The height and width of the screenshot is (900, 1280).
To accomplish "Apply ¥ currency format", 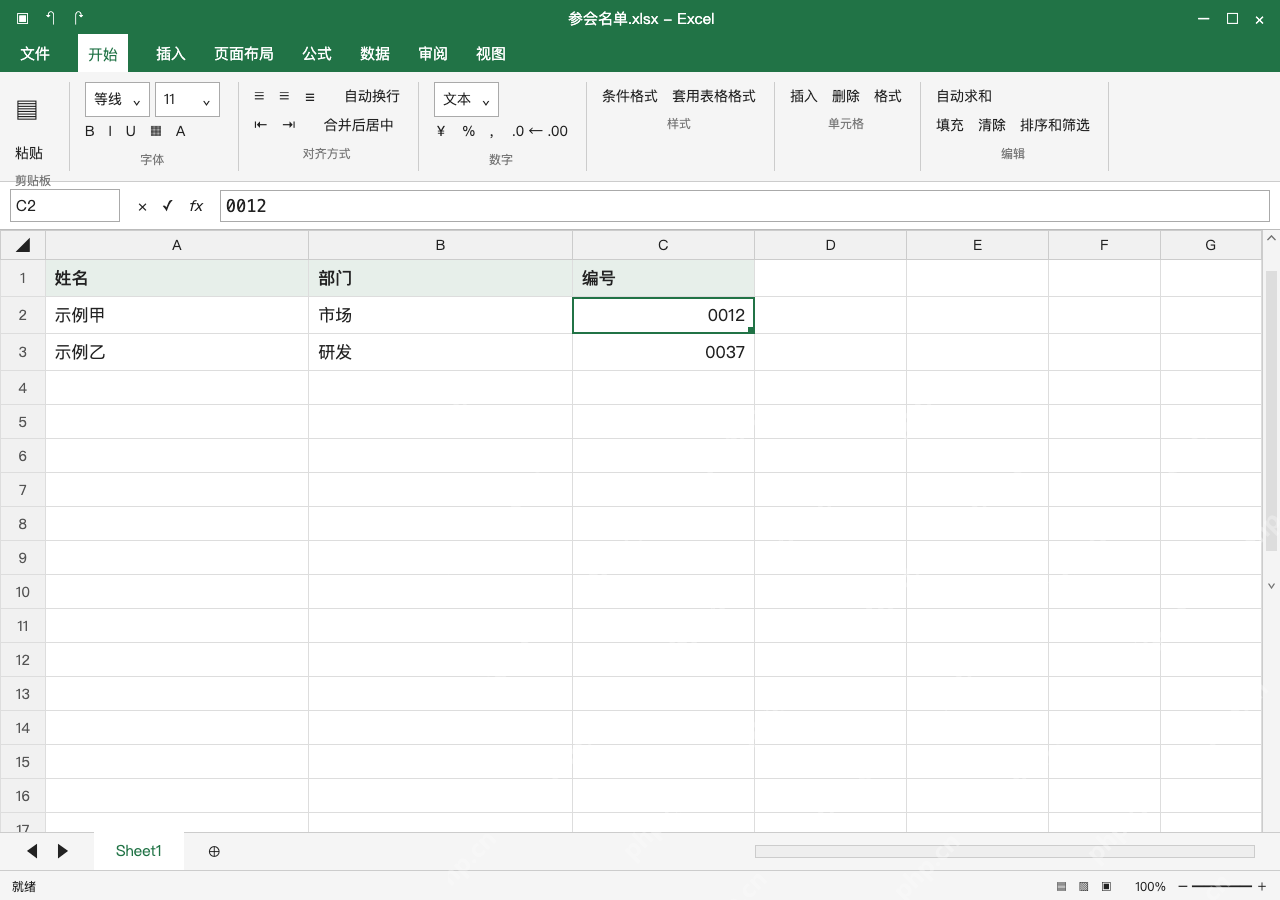I will tap(441, 131).
